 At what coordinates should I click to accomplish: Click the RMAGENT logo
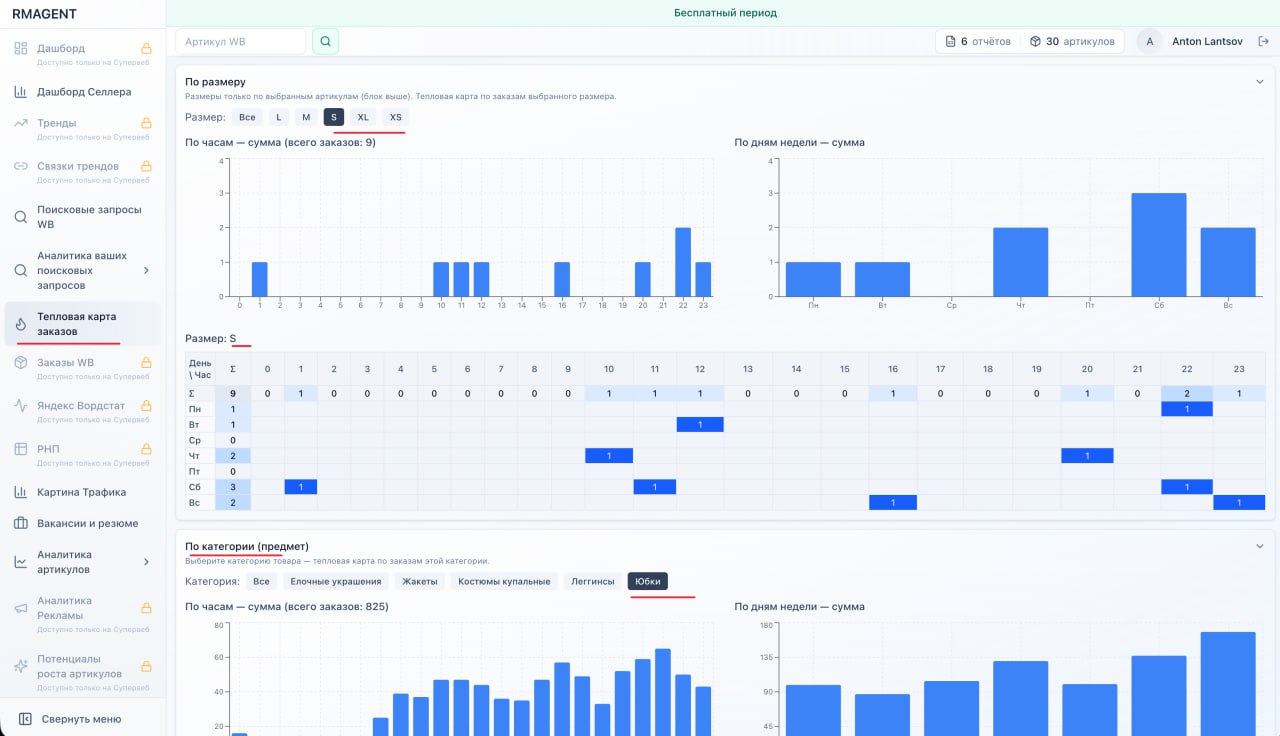pyautogui.click(x=44, y=14)
